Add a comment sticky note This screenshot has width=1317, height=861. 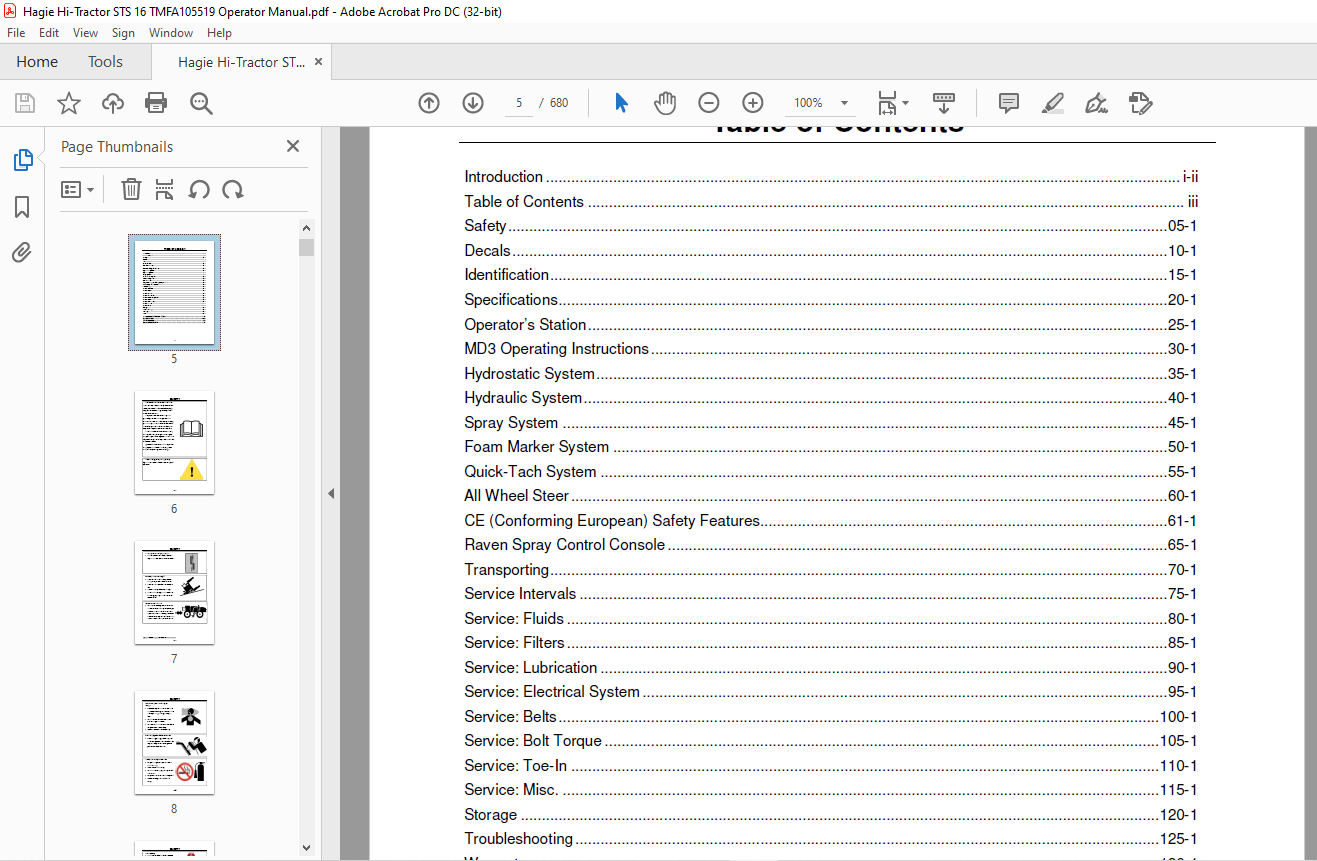click(1009, 103)
